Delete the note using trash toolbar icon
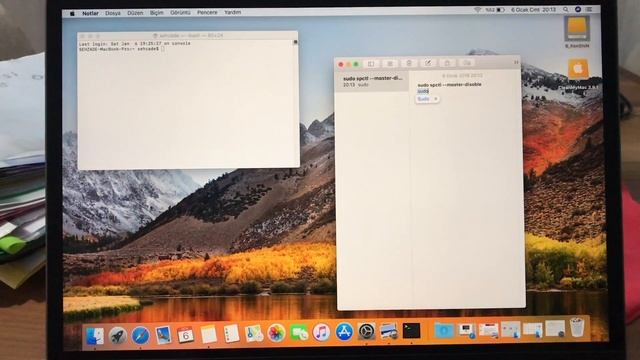Screen dimensions: 640x360 coord(409,63)
